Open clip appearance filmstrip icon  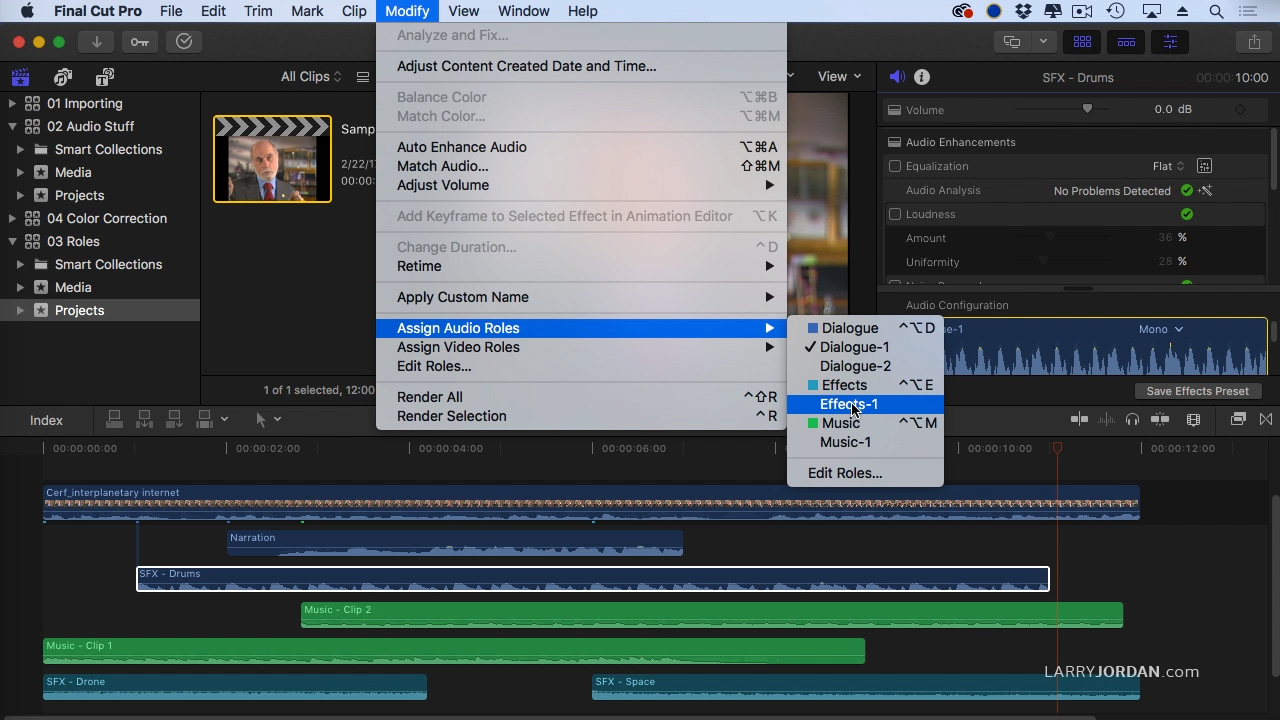pyautogui.click(x=1193, y=420)
